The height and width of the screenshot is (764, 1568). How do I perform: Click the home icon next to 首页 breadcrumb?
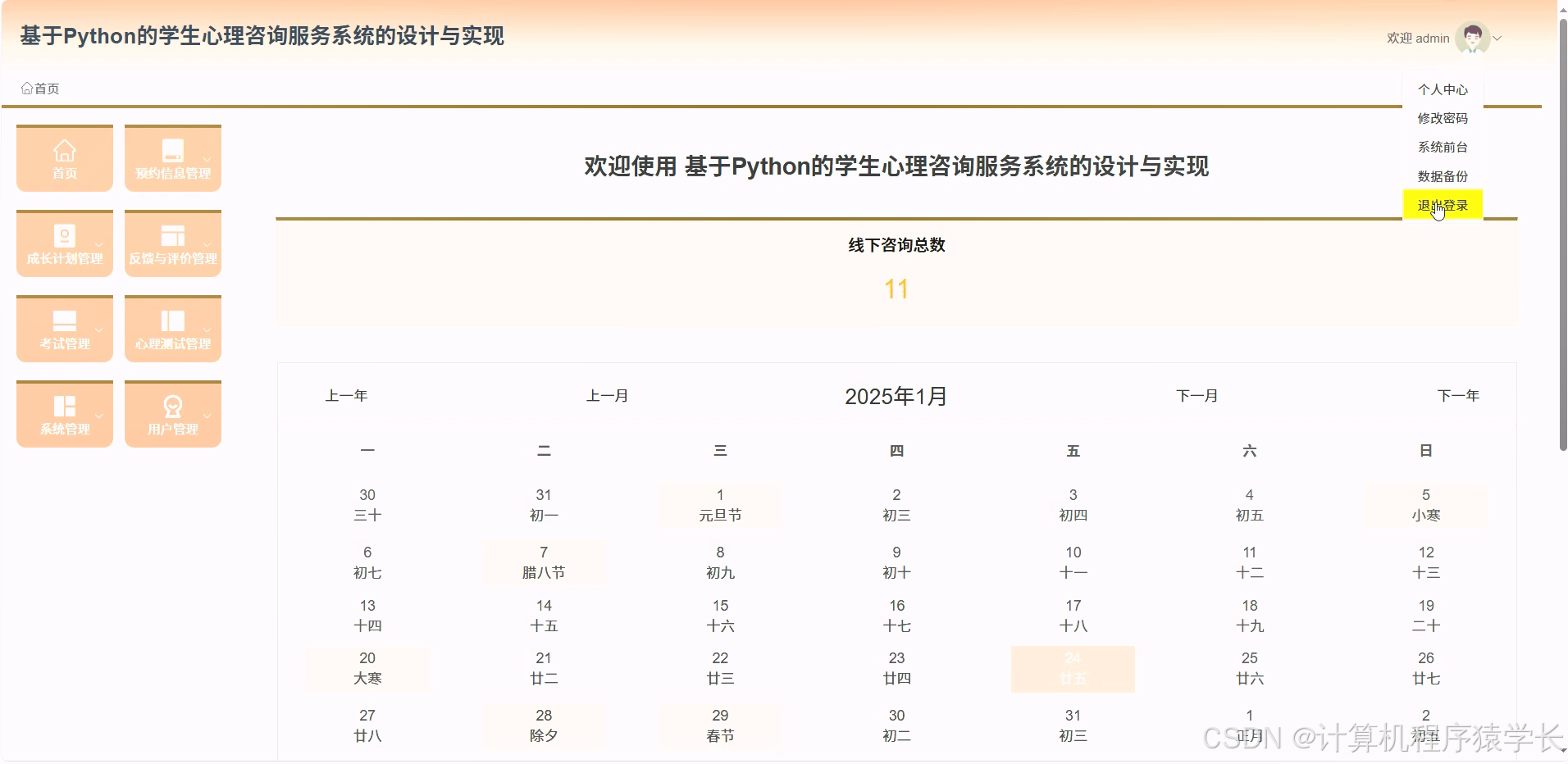(x=25, y=88)
